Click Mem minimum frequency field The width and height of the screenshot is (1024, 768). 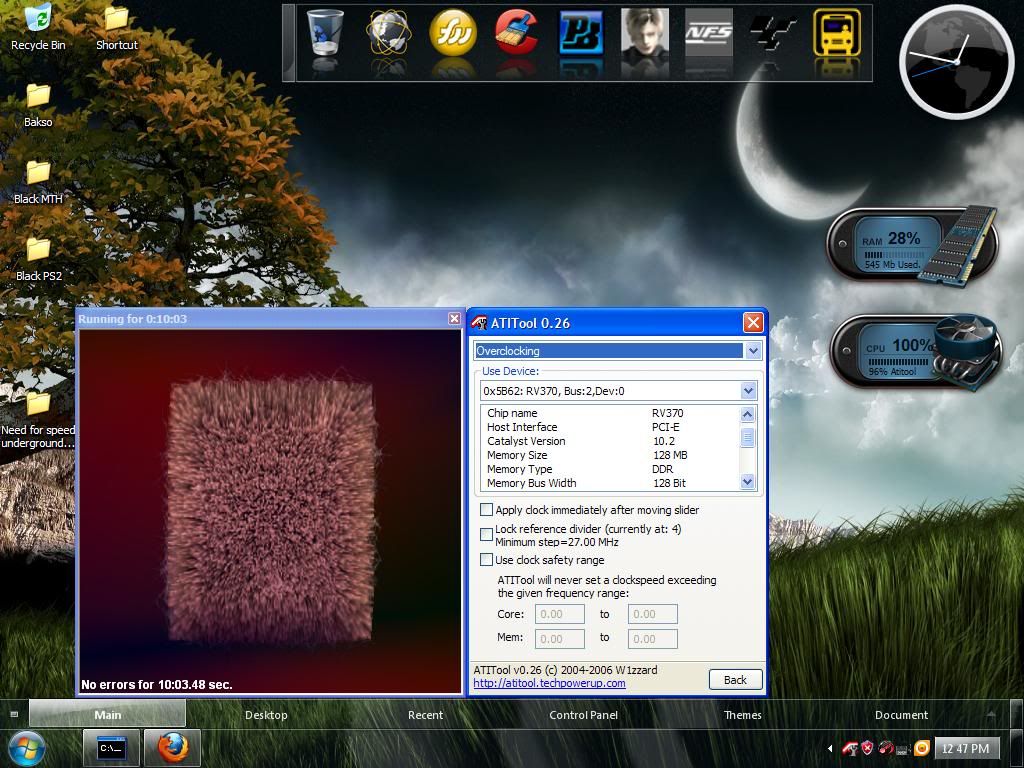click(560, 639)
